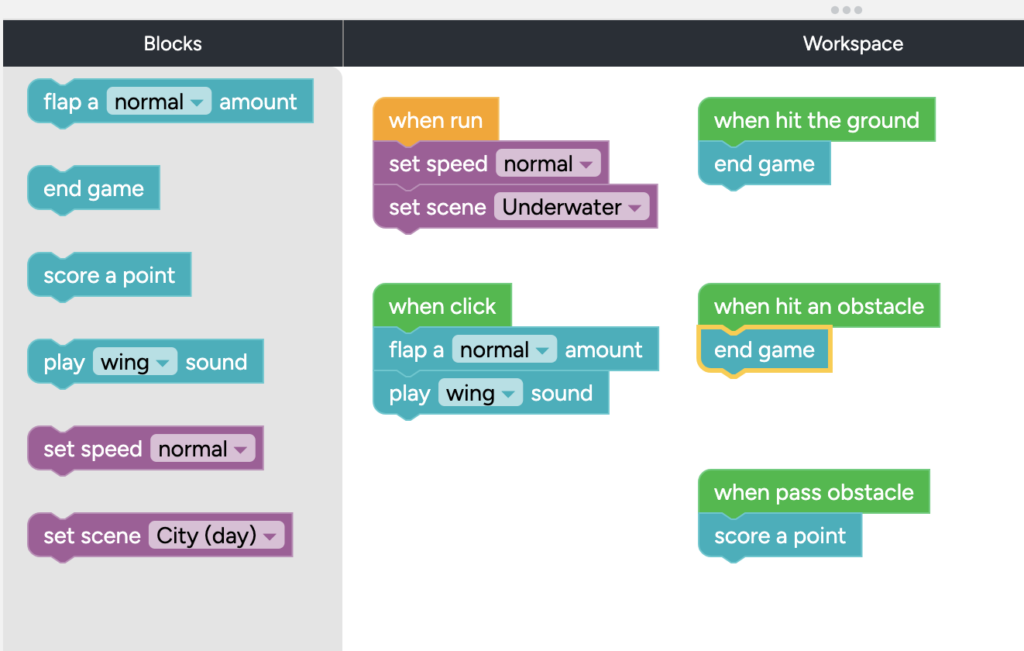Viewport: 1024px width, 651px height.
Task: Click the three-dot menu at top
Action: point(846,10)
